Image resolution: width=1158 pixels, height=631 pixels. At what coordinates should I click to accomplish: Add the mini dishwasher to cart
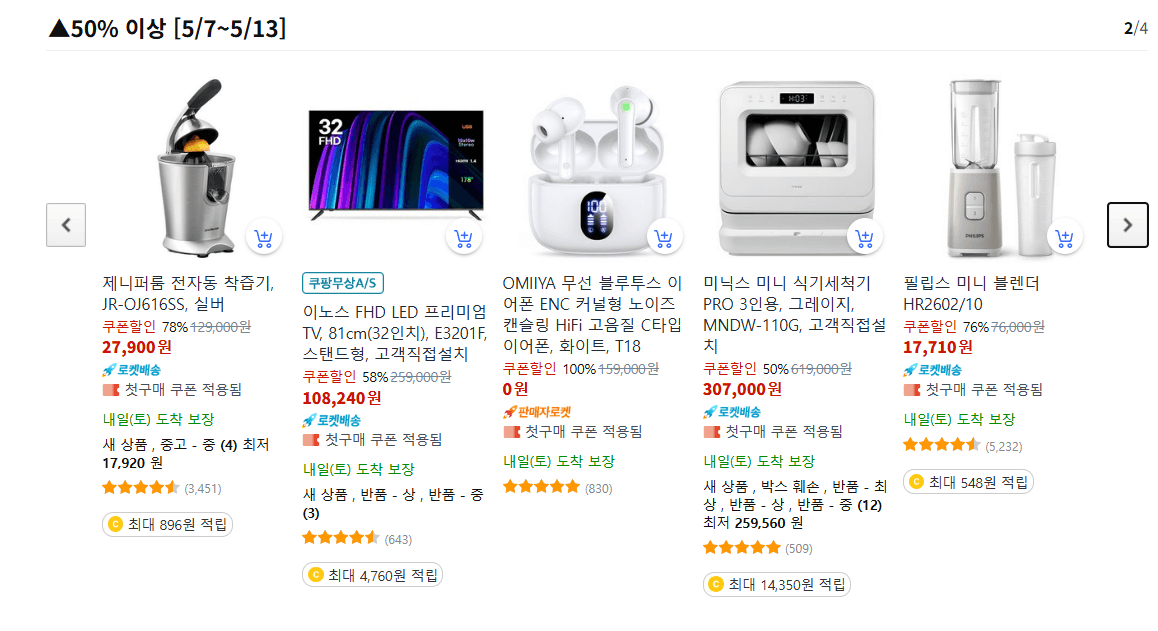tap(864, 238)
